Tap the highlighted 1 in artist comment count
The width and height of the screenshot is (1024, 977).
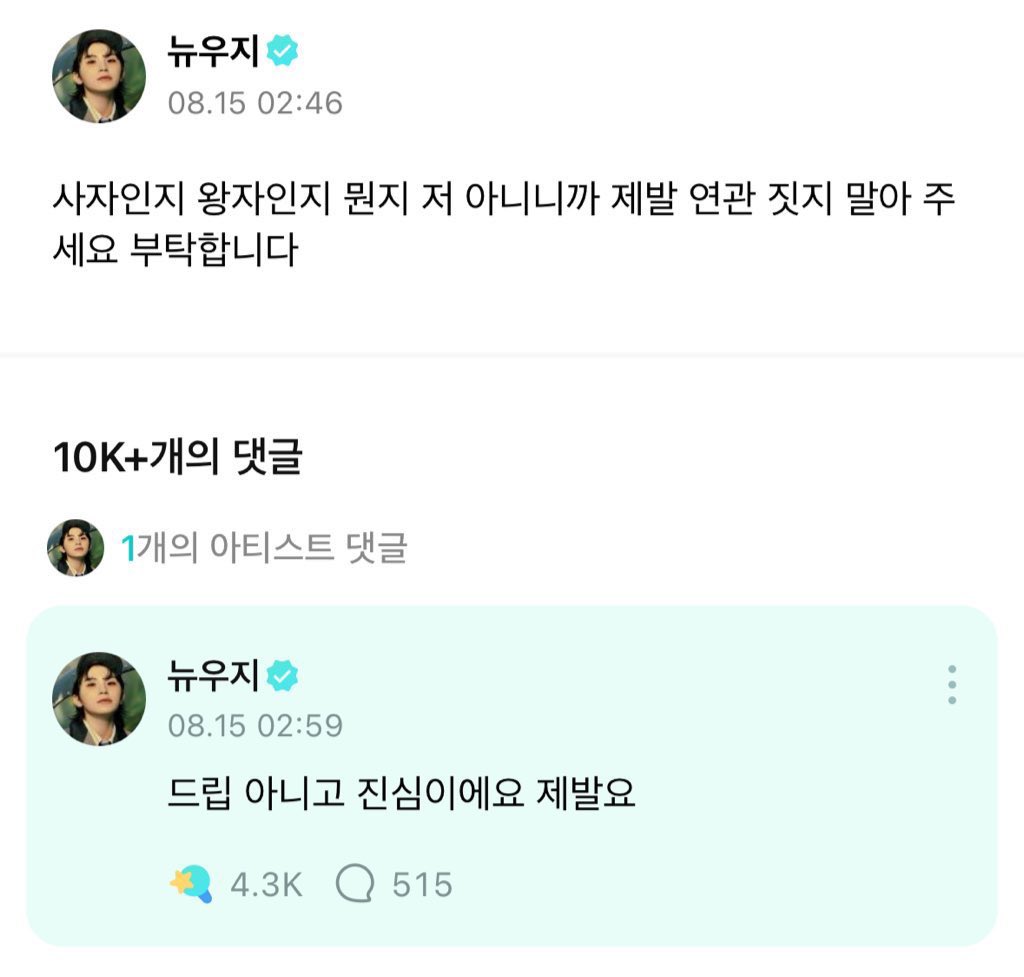tap(127, 548)
